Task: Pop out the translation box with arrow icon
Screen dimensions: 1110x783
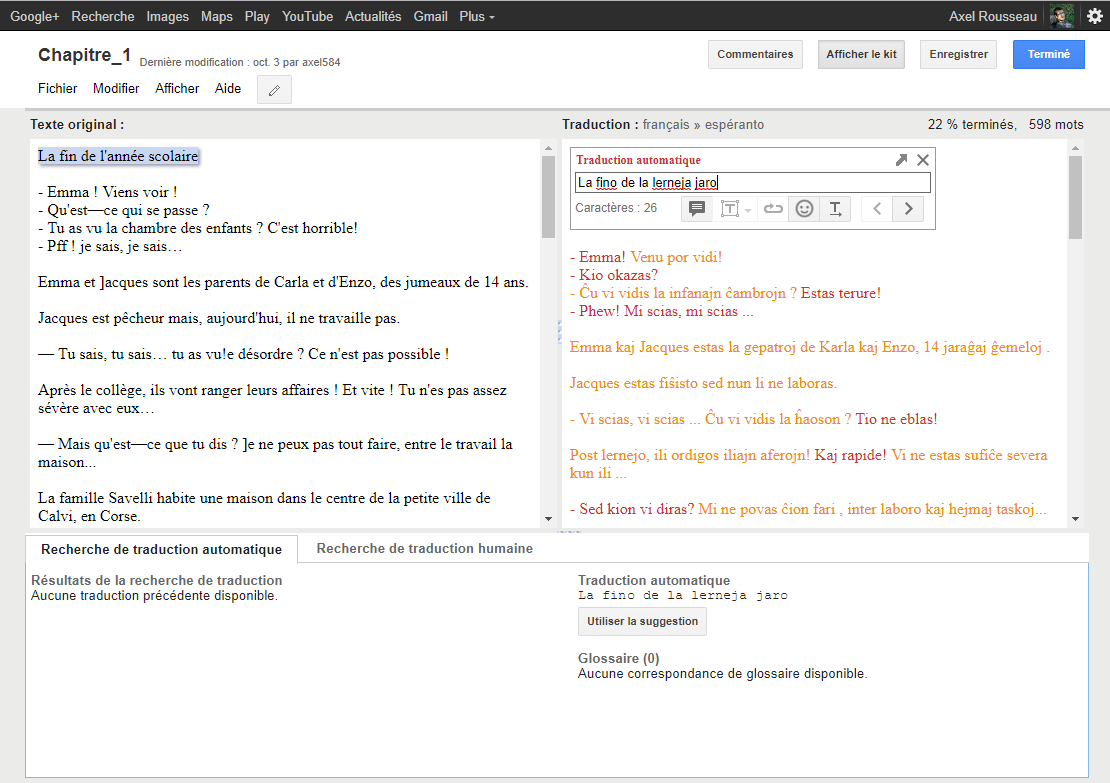Action: pyautogui.click(x=901, y=160)
